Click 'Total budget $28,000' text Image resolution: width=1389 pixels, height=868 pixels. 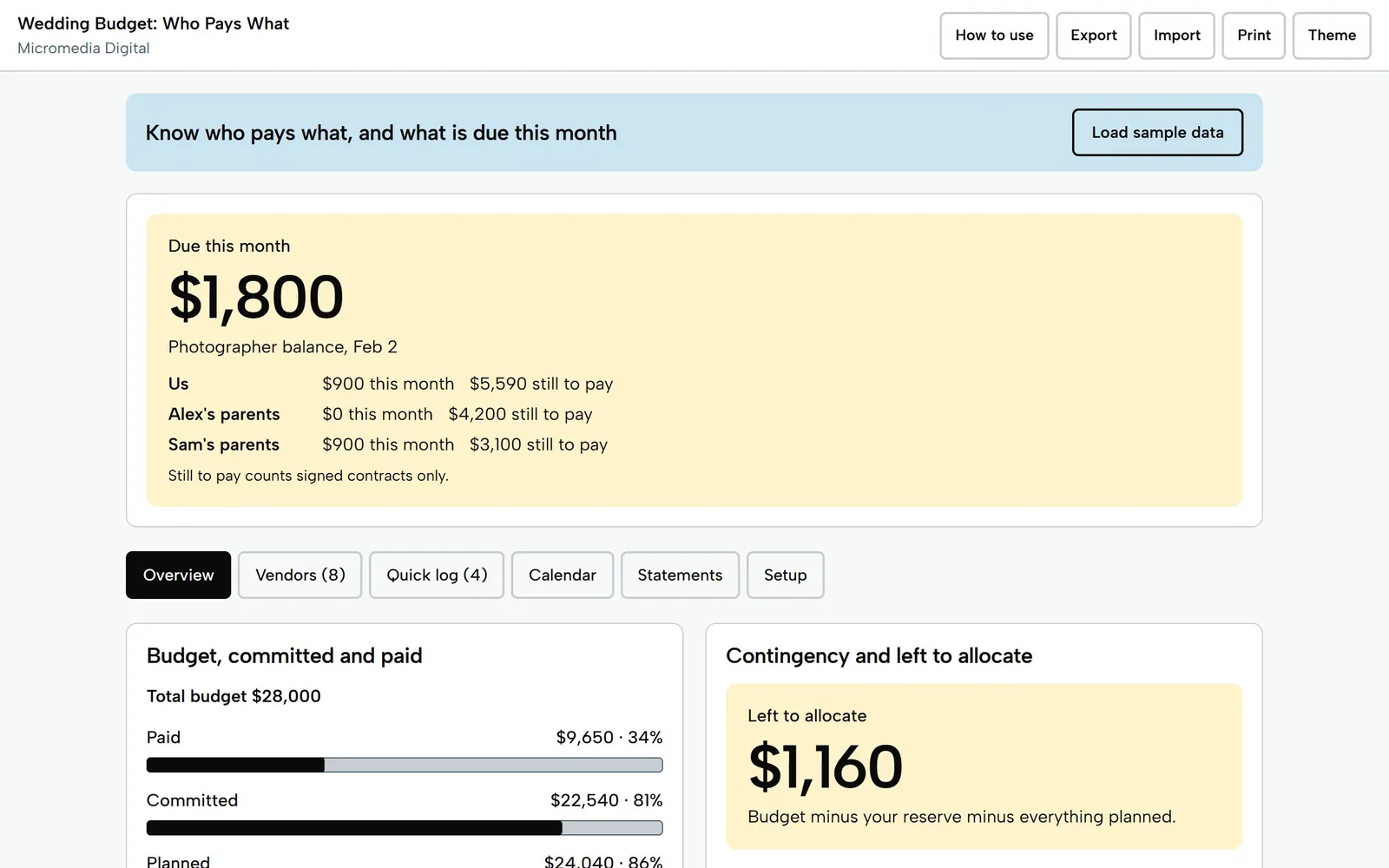click(234, 696)
